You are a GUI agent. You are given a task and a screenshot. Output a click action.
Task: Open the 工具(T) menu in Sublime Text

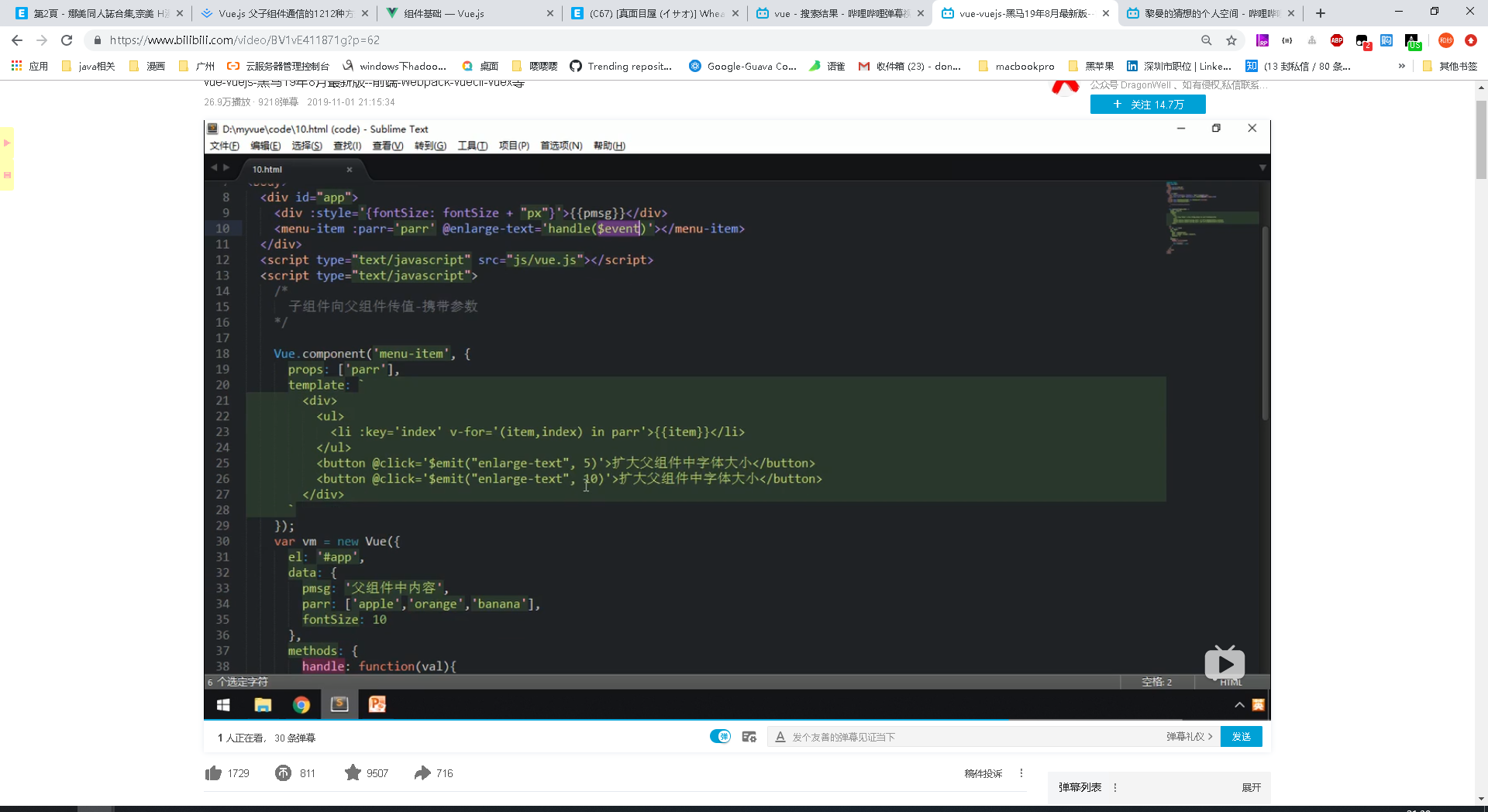pyautogui.click(x=473, y=146)
